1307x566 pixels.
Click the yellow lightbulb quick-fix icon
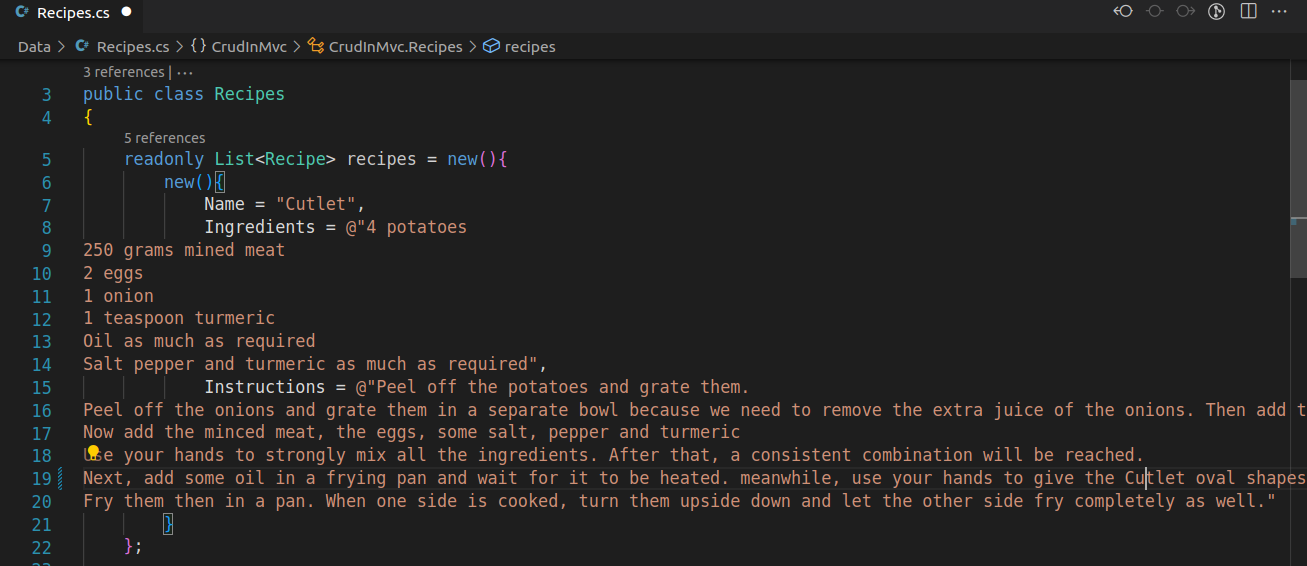point(93,455)
